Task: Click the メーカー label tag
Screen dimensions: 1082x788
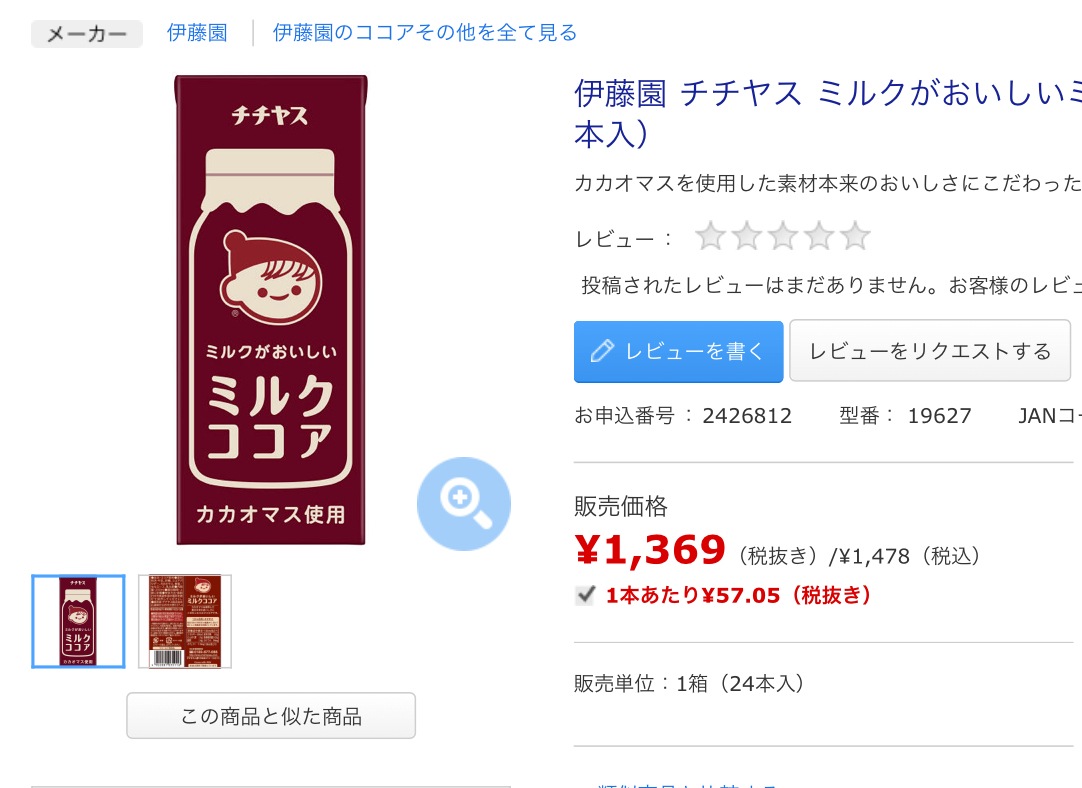Action: pos(87,34)
